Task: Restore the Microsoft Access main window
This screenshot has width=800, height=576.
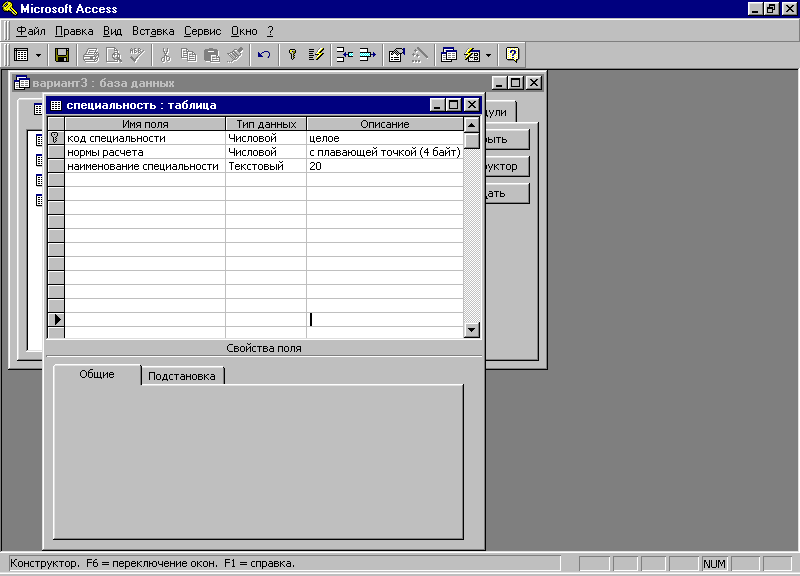Action: click(771, 9)
